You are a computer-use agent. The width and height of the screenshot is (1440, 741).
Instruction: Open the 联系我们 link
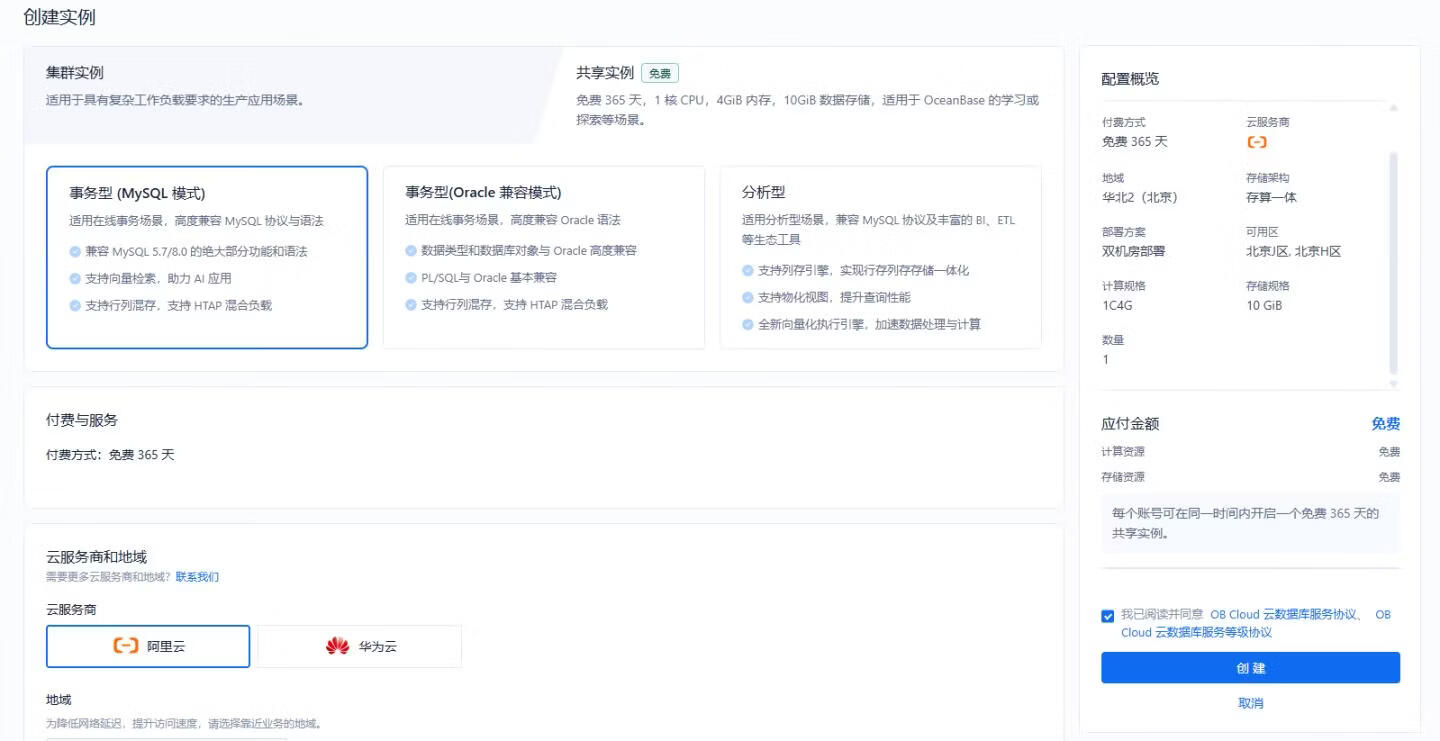(197, 577)
